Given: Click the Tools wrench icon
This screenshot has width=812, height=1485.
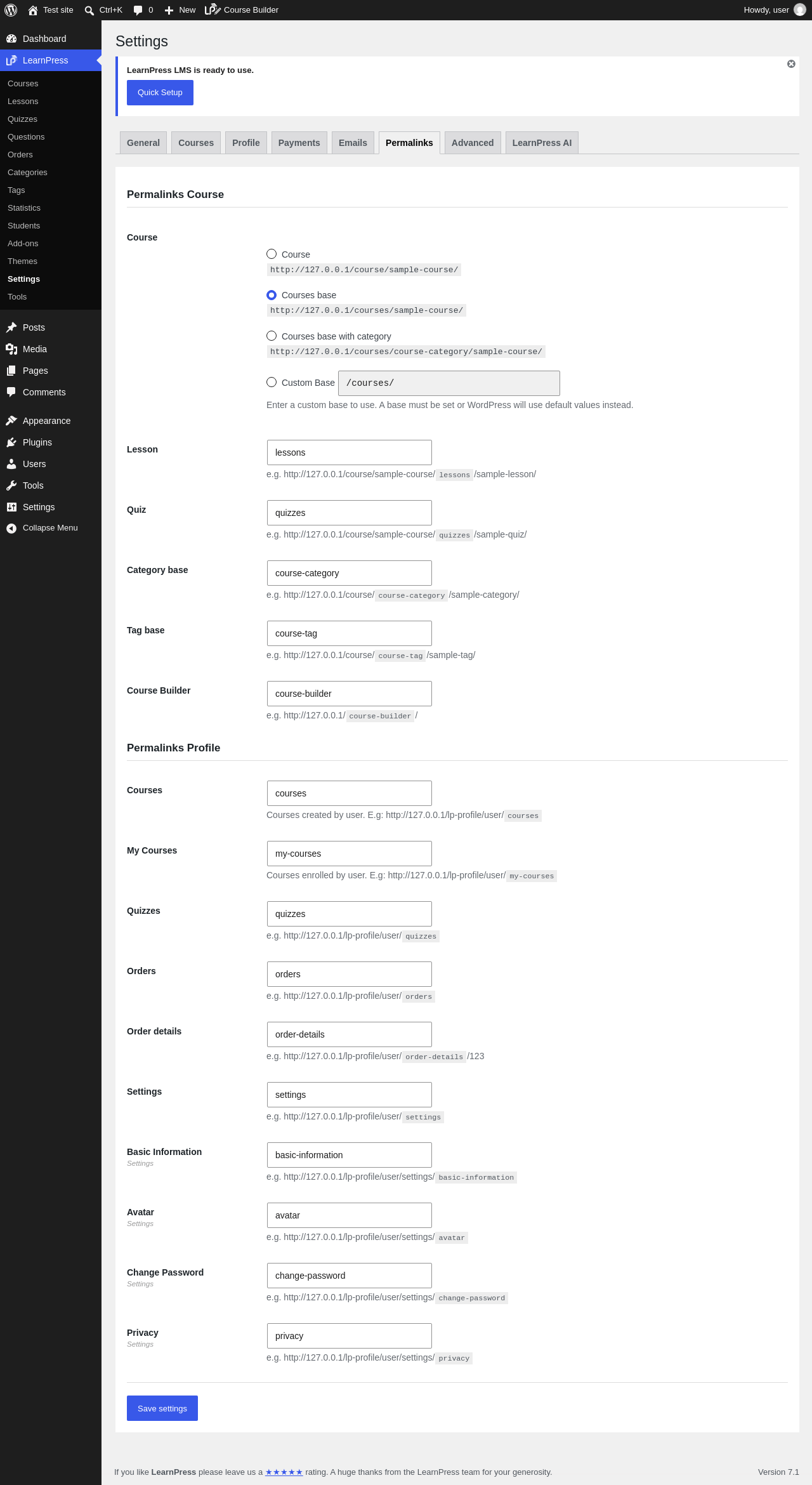Looking at the screenshot, I should click(11, 485).
